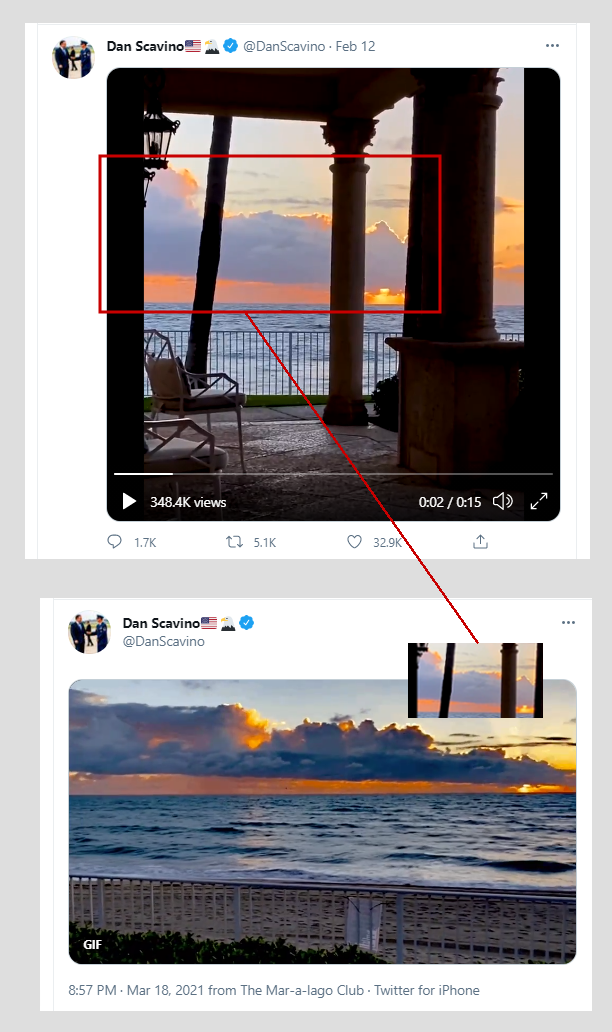Like the tweet with 32.9K hearts
The image size is (612, 1032).
click(x=354, y=542)
